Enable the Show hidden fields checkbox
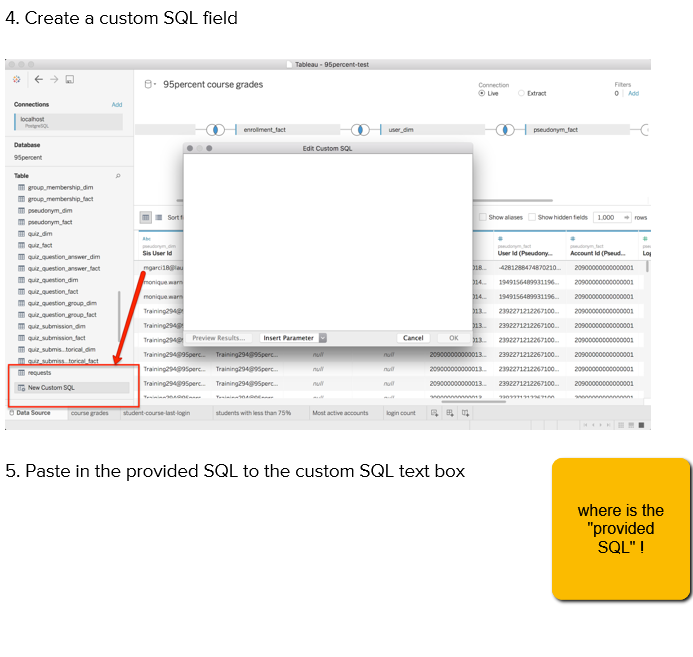Image resolution: width=693 pixels, height=657 pixels. [532, 217]
